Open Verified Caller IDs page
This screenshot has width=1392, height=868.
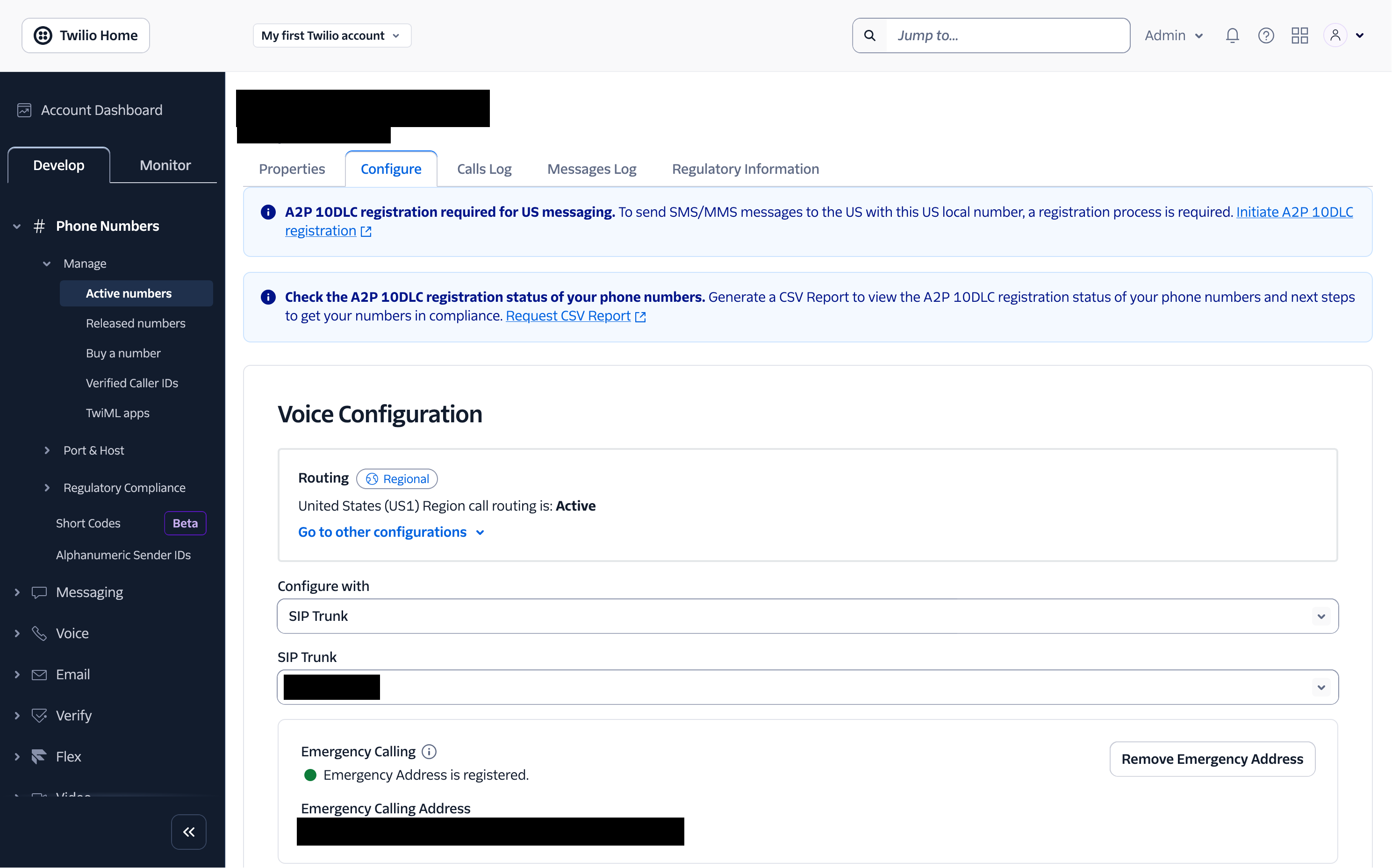coord(132,383)
